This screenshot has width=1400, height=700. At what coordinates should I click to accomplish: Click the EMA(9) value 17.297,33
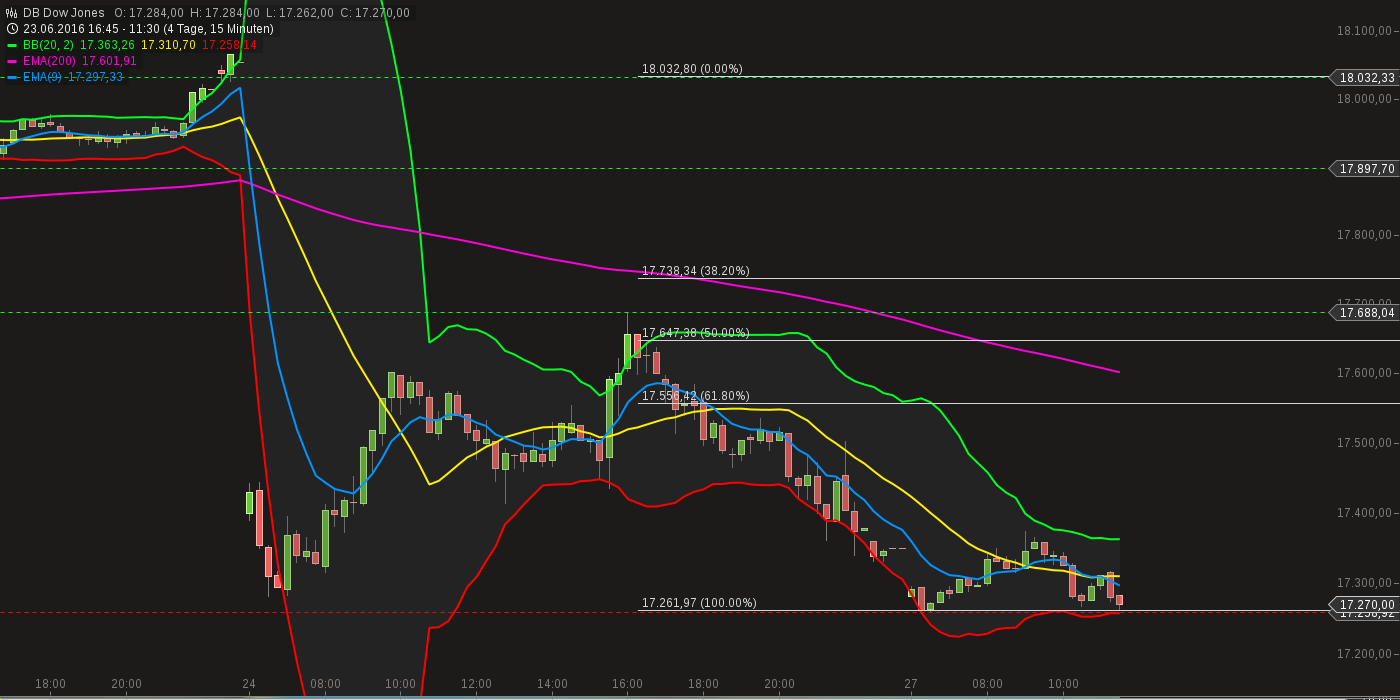(95, 77)
